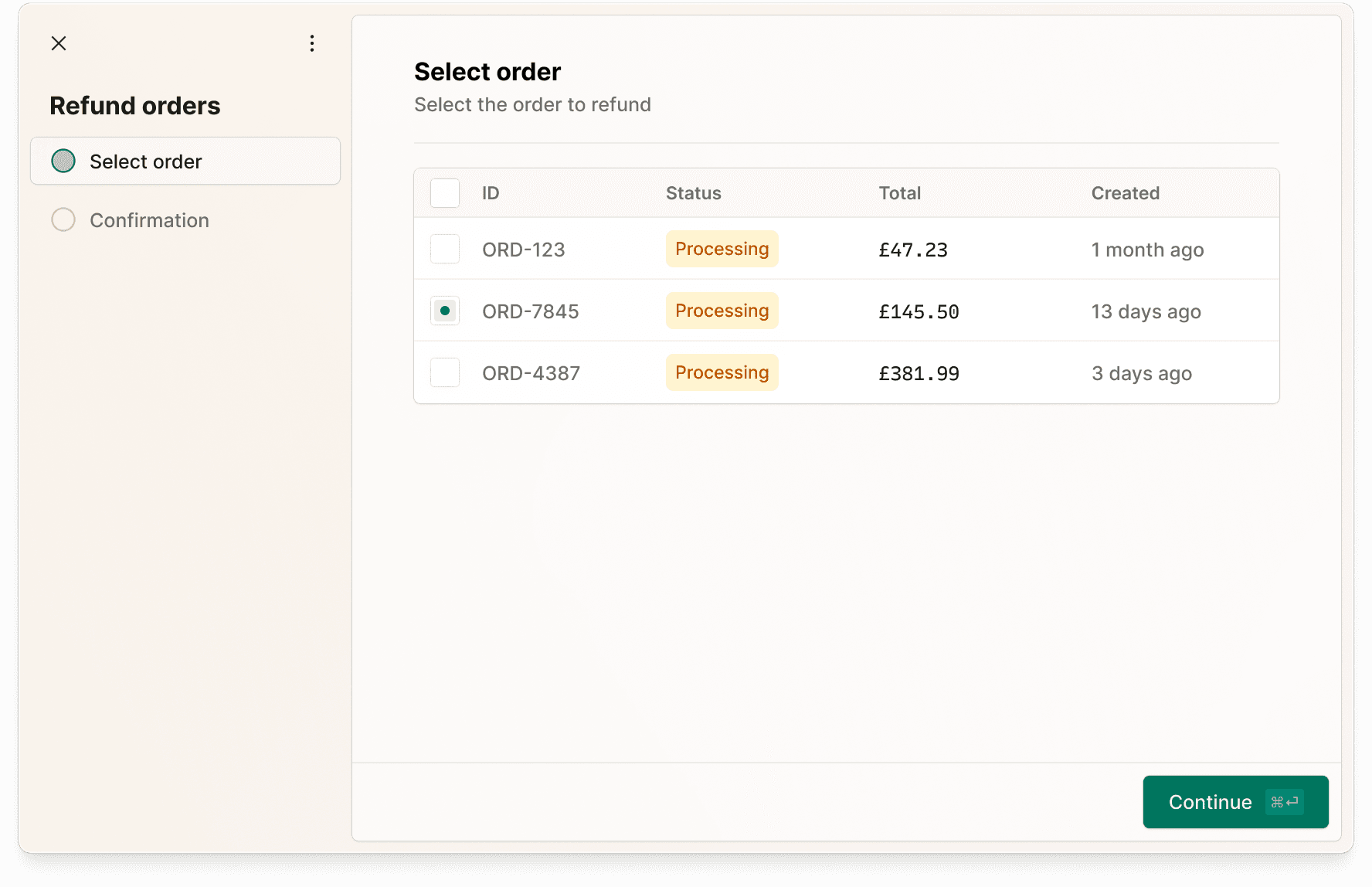This screenshot has height=887, width=1372.
Task: Click the Processing badge for ORD-7845
Action: pos(722,311)
